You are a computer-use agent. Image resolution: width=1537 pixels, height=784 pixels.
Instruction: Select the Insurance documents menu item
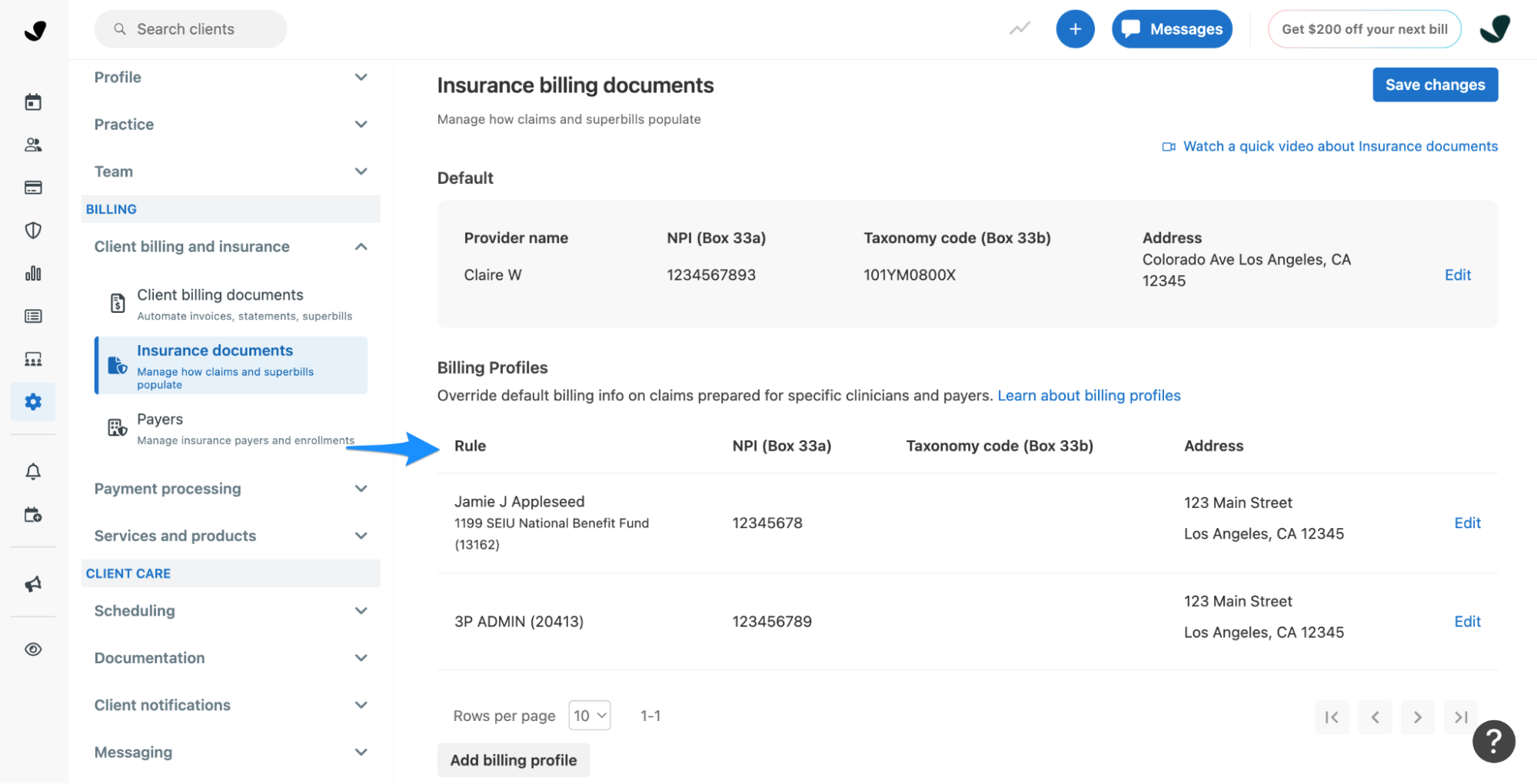pyautogui.click(x=231, y=366)
